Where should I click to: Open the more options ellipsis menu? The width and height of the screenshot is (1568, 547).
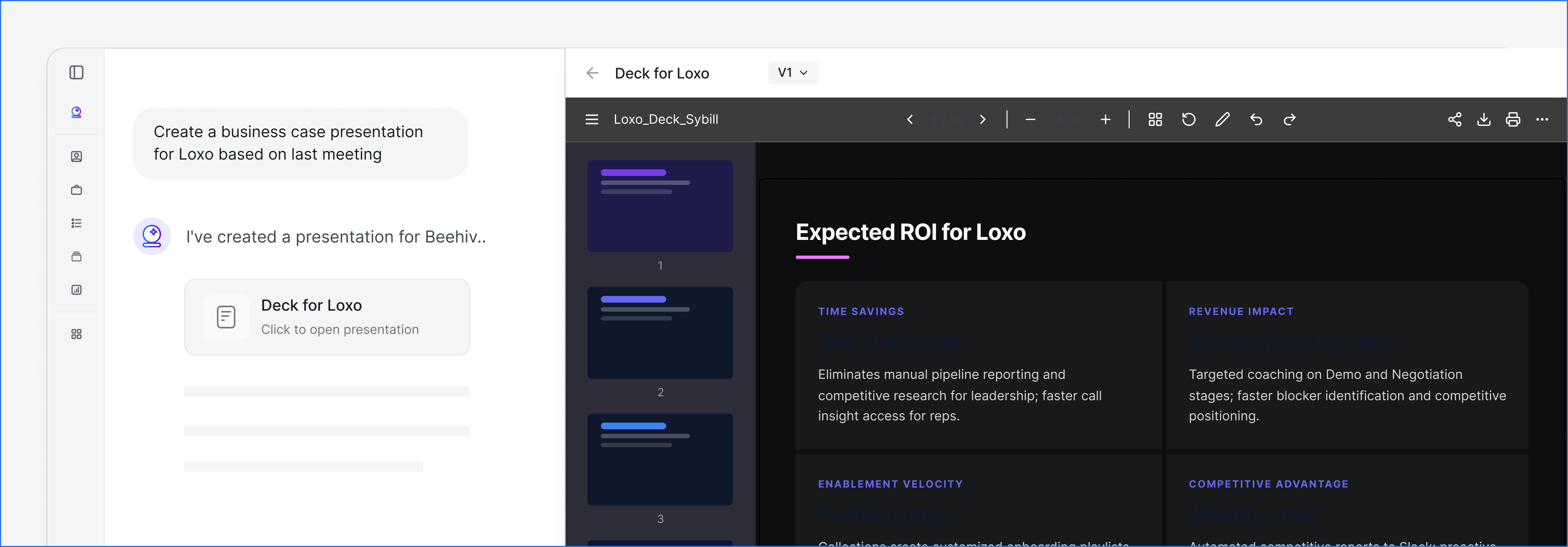point(1543,120)
